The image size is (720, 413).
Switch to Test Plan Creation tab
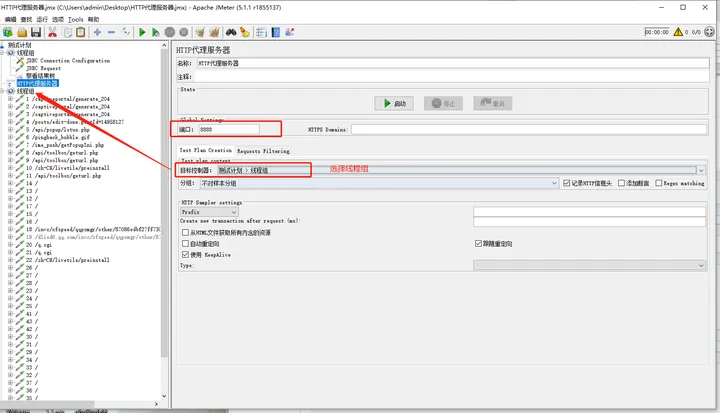pyautogui.click(x=206, y=150)
